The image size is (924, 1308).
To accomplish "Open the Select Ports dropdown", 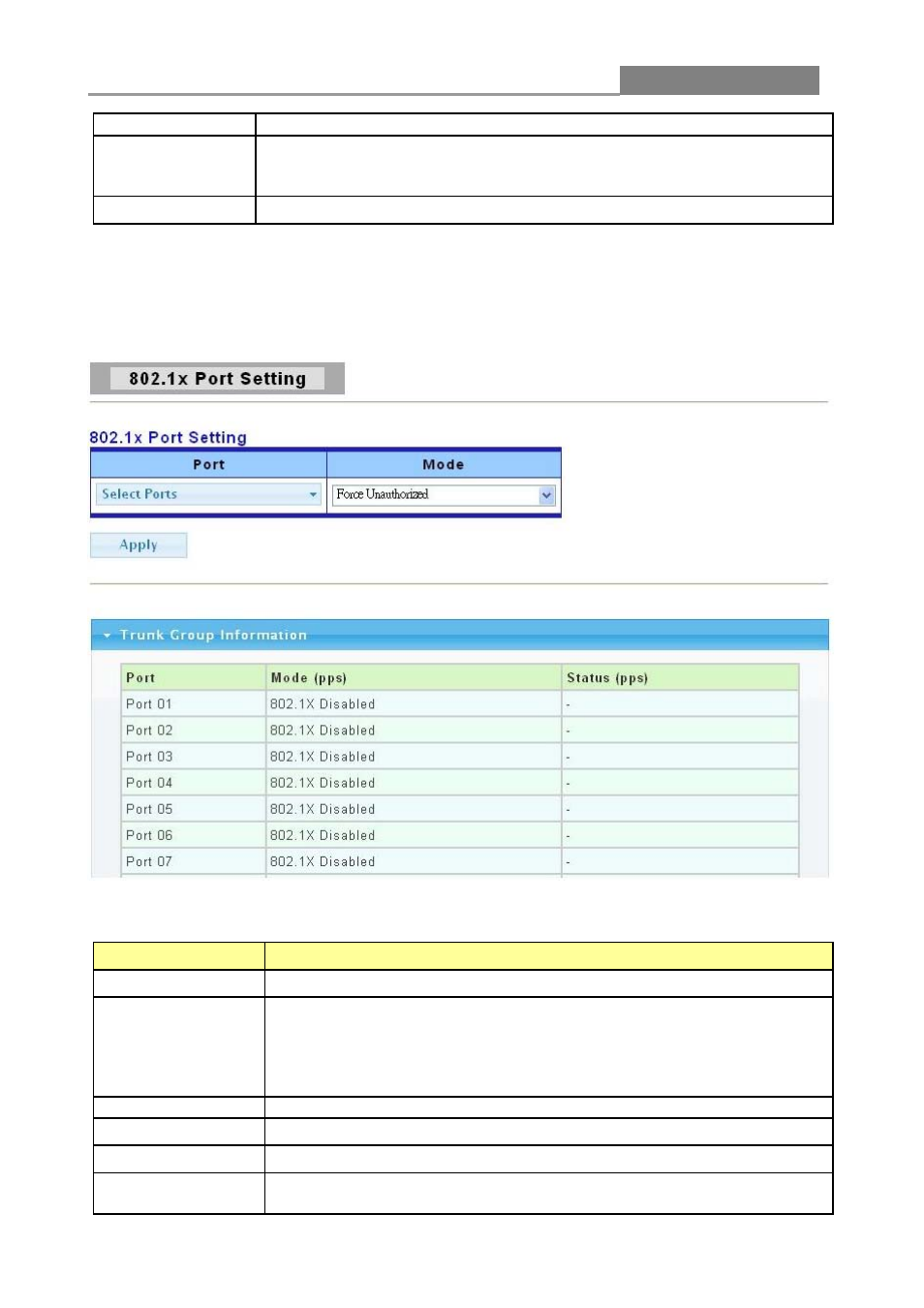I will (x=208, y=494).
